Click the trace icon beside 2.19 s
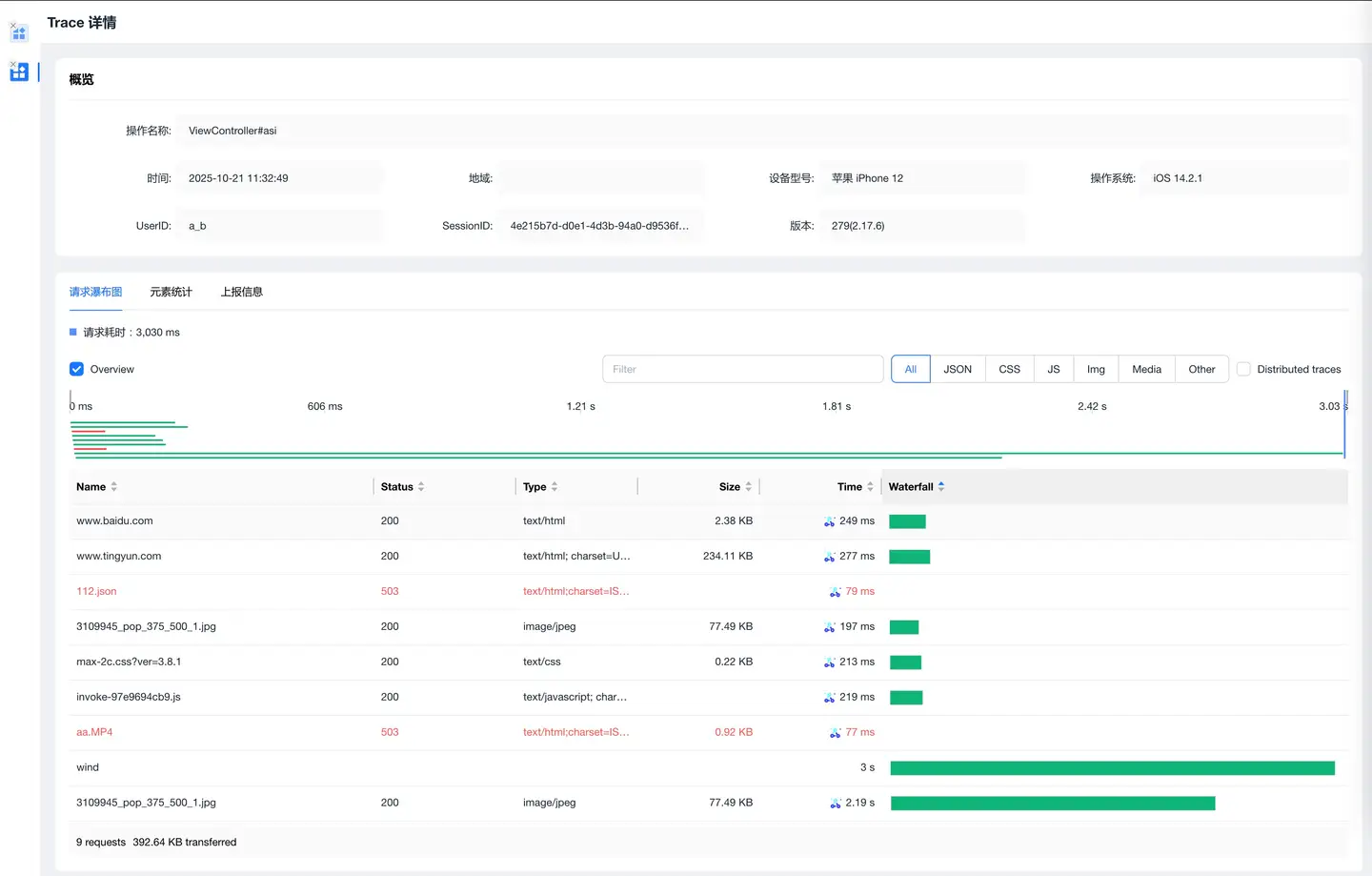The height and width of the screenshot is (876, 1372). click(835, 804)
